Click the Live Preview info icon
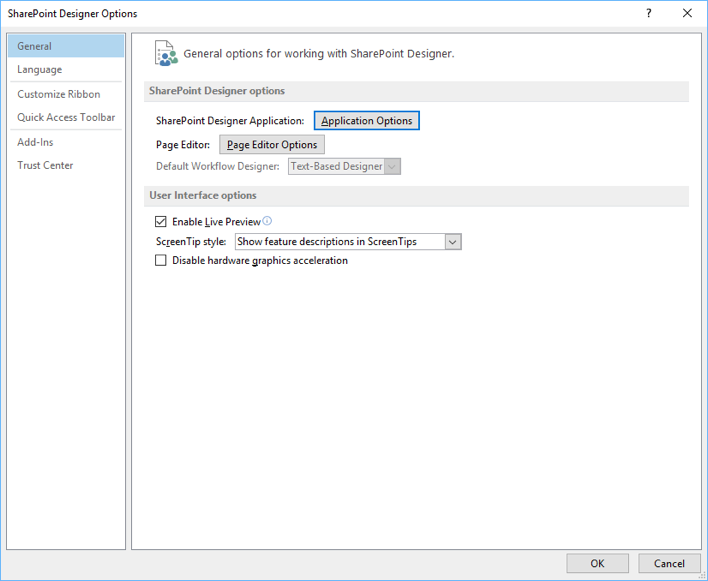This screenshot has width=708, height=581. click(267, 221)
